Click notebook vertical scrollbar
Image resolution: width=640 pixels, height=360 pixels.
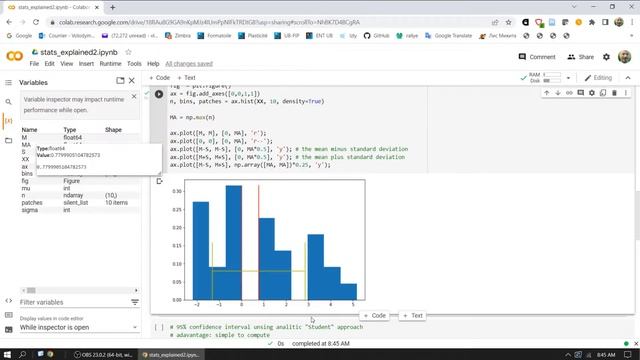pyautogui.click(x=637, y=216)
